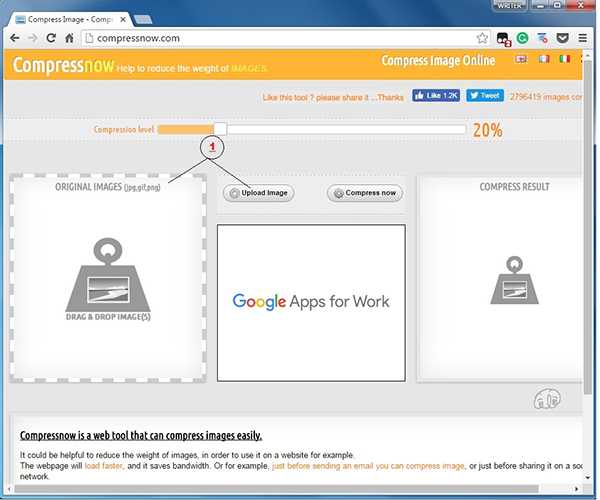The image size is (600, 500).
Task: Open the extension icon with red badge
Action: [503, 39]
